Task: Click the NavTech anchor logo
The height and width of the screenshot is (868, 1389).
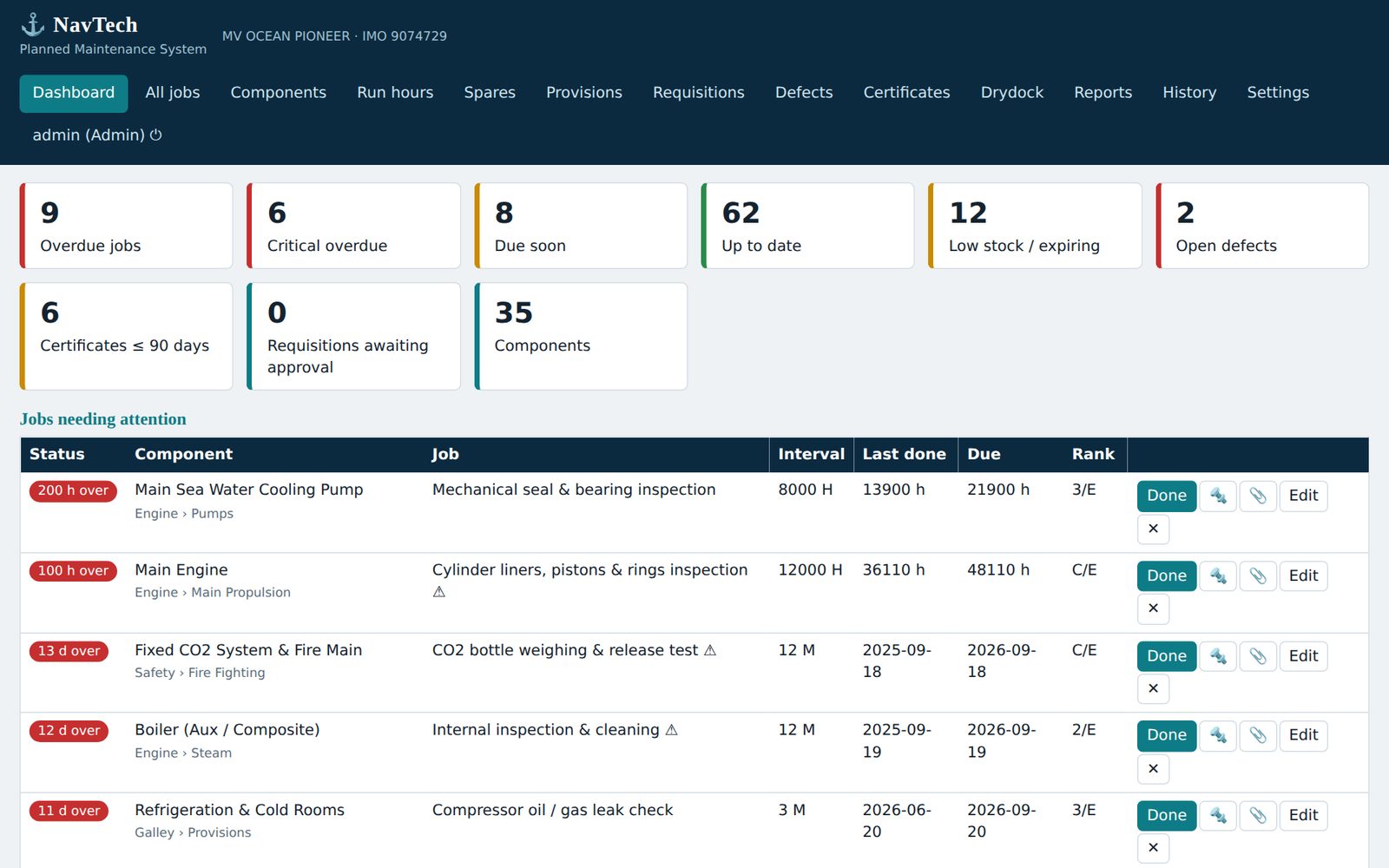Action: click(x=33, y=24)
